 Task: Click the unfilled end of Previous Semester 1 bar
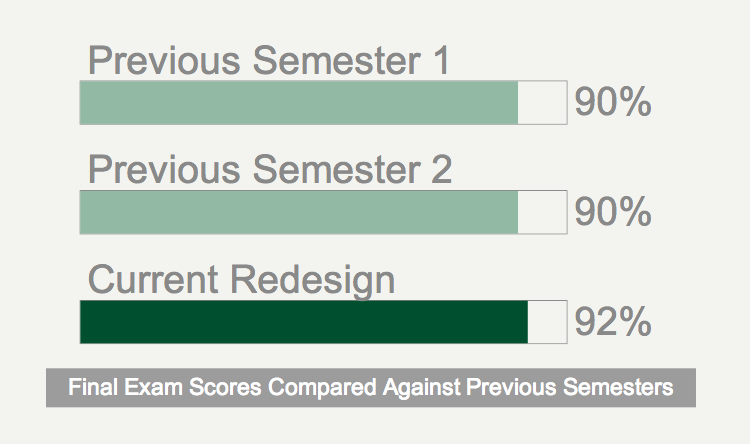click(542, 103)
